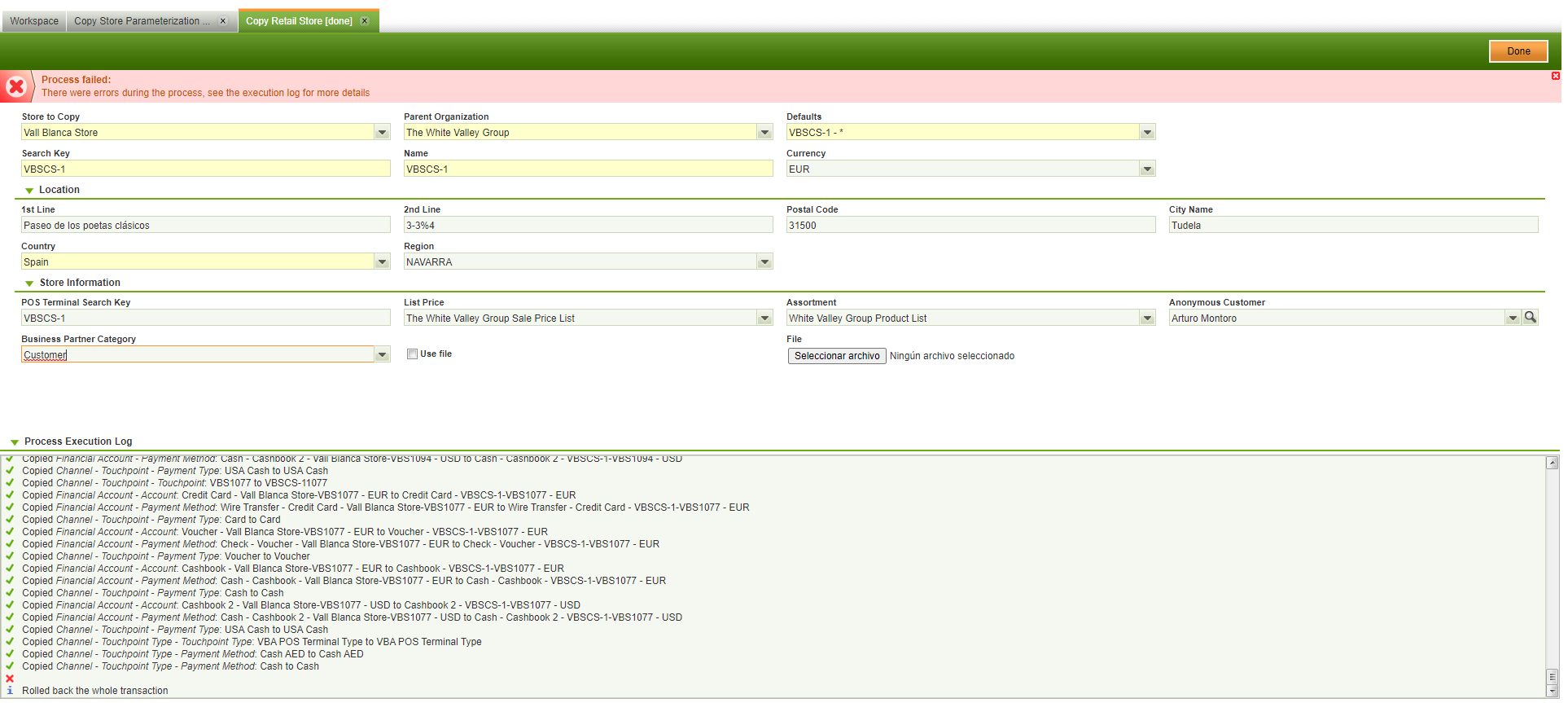Click log line 'Account: Cashbook 2 - Vall Blanca Store-VBS1077 - USD'
This screenshot has height=703, width=1568.
point(301,605)
